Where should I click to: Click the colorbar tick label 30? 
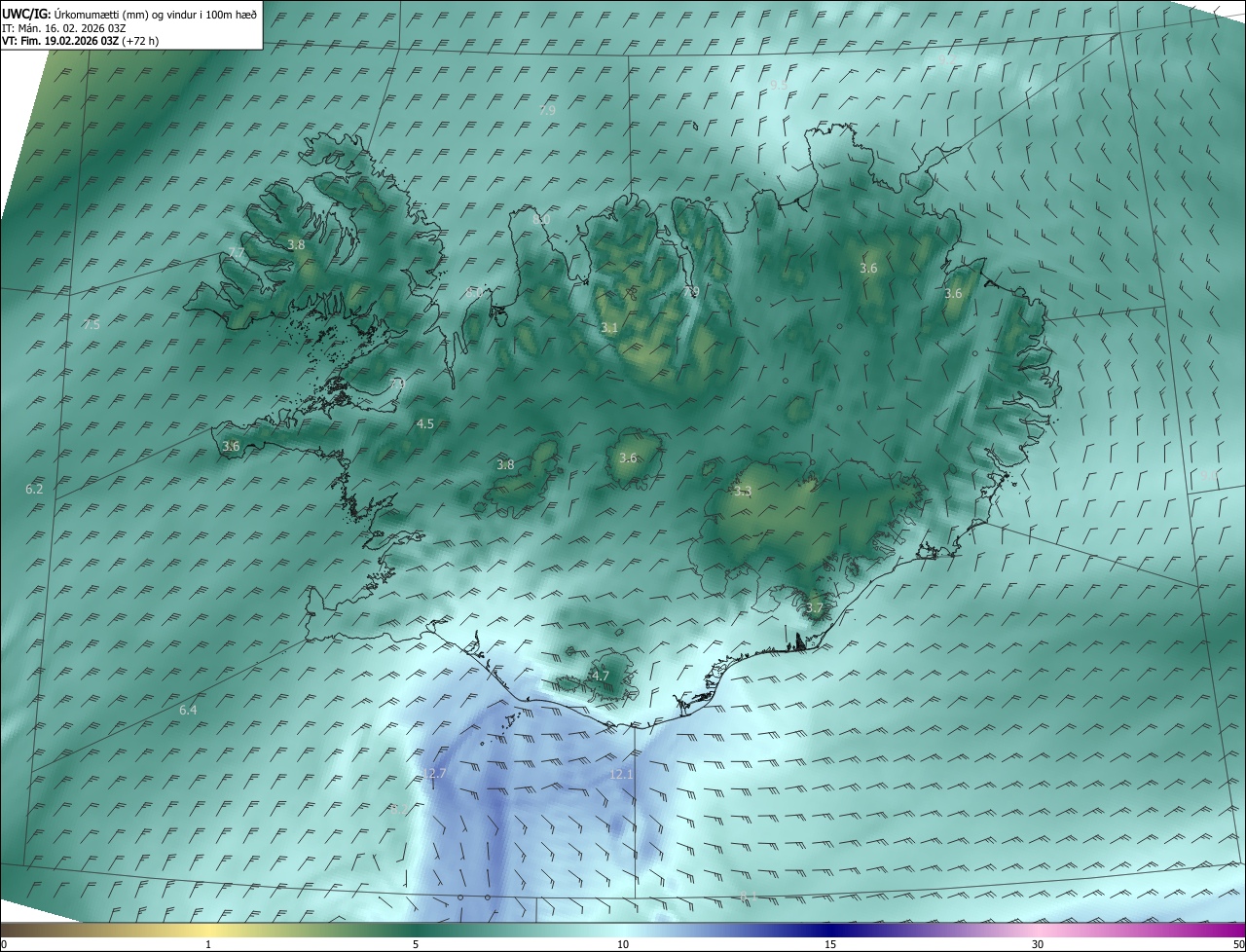1038,944
